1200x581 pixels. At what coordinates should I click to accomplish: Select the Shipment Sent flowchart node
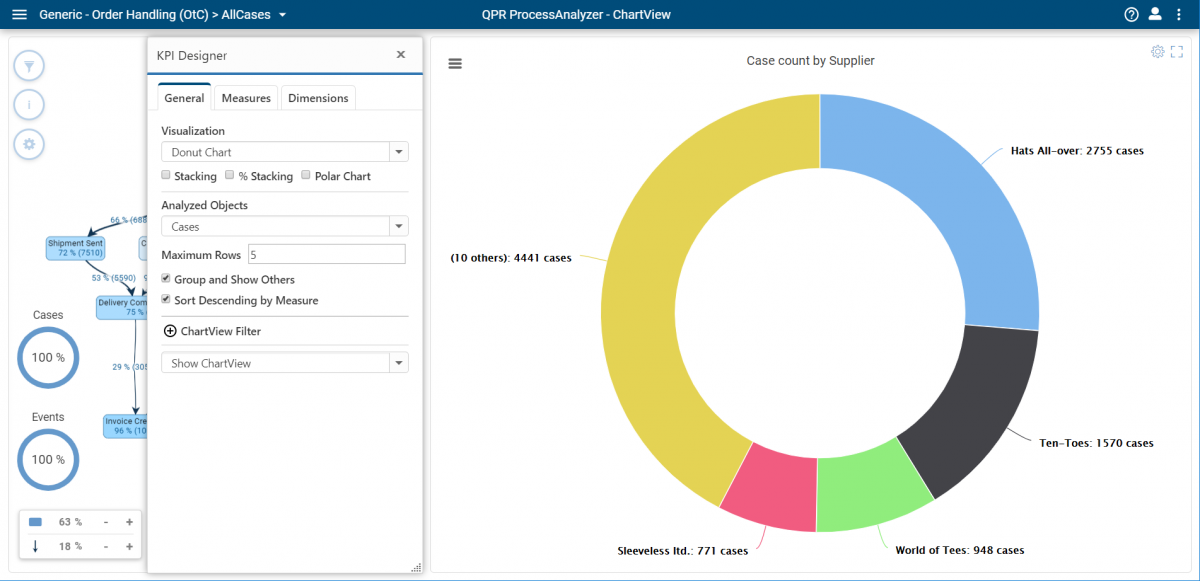76,248
